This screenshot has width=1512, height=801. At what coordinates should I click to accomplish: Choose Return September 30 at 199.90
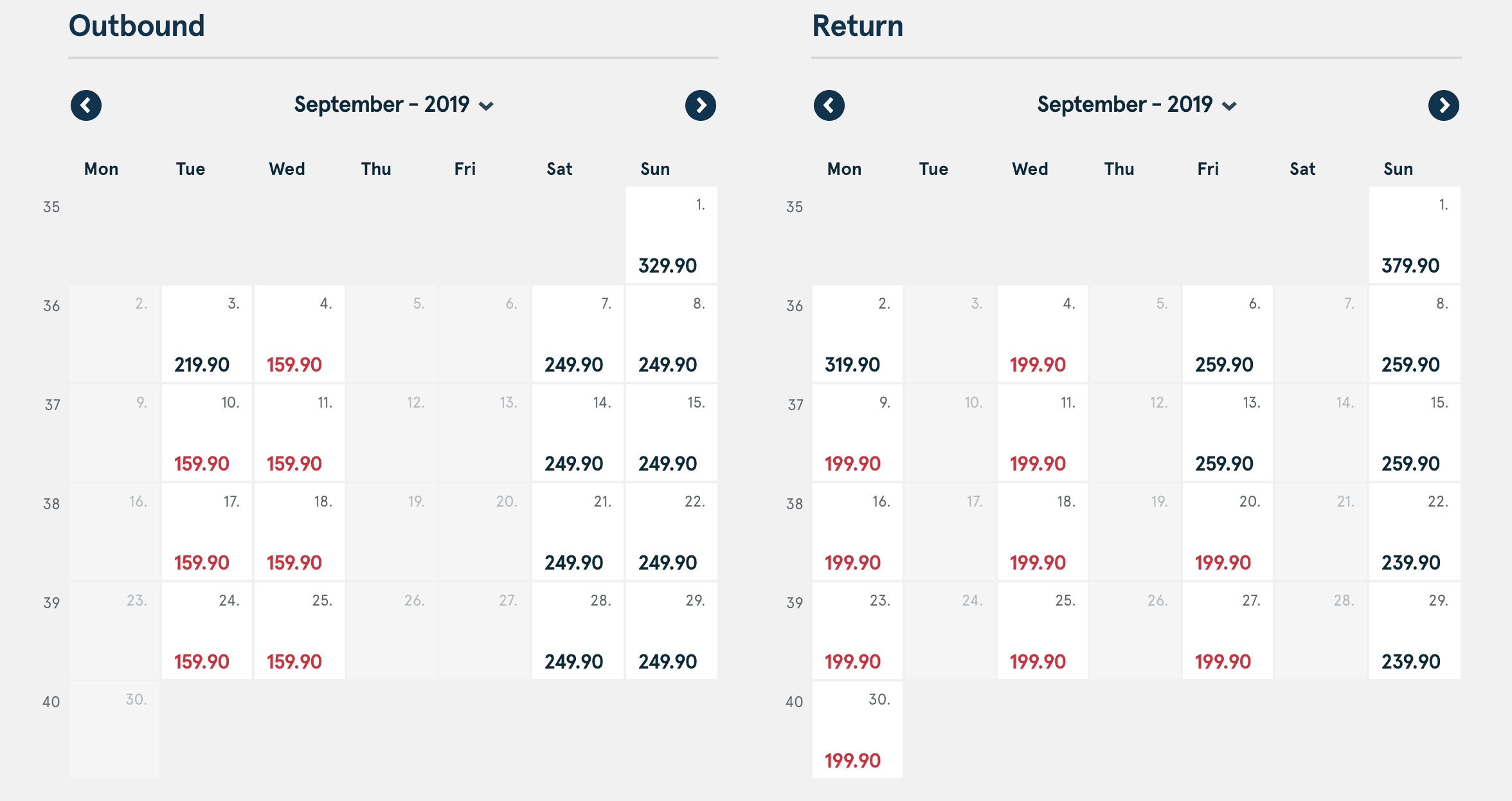(857, 730)
